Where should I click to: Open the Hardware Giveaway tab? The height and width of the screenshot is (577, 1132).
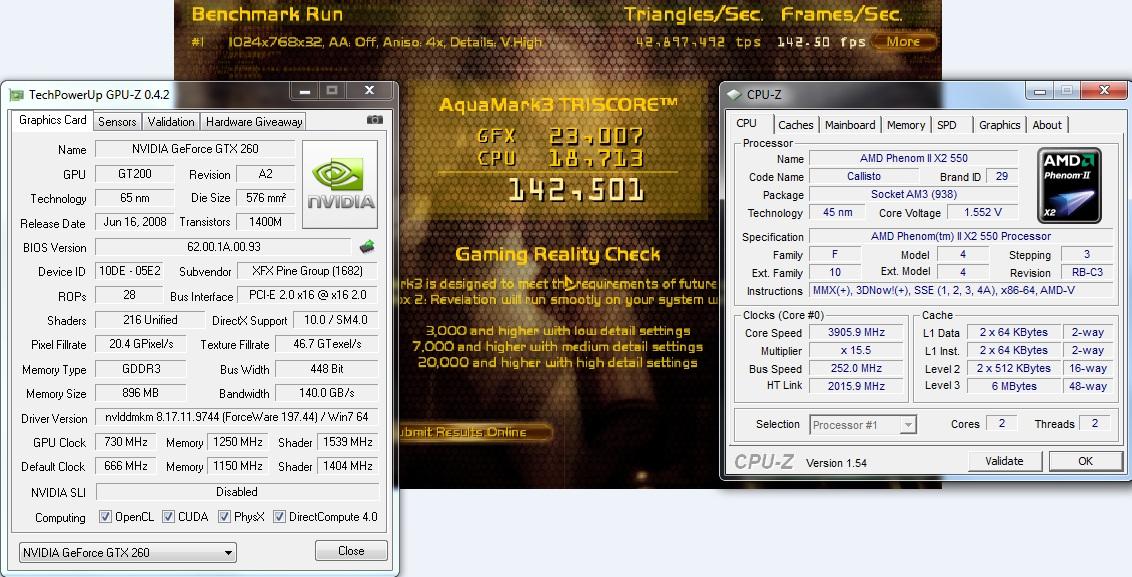coord(253,122)
